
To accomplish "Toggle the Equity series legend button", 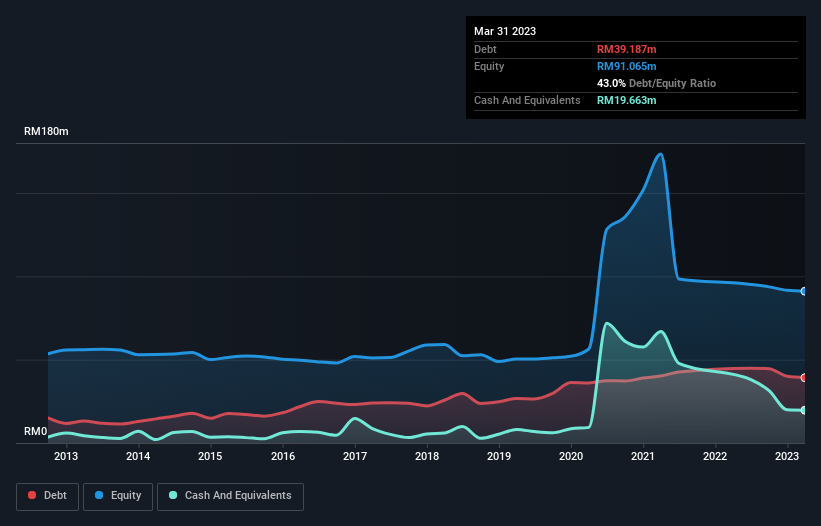I will click(118, 496).
